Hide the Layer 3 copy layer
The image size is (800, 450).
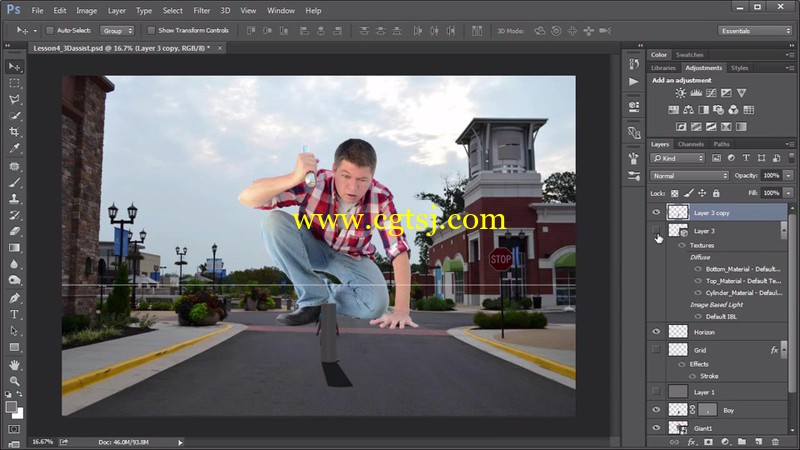pos(656,212)
